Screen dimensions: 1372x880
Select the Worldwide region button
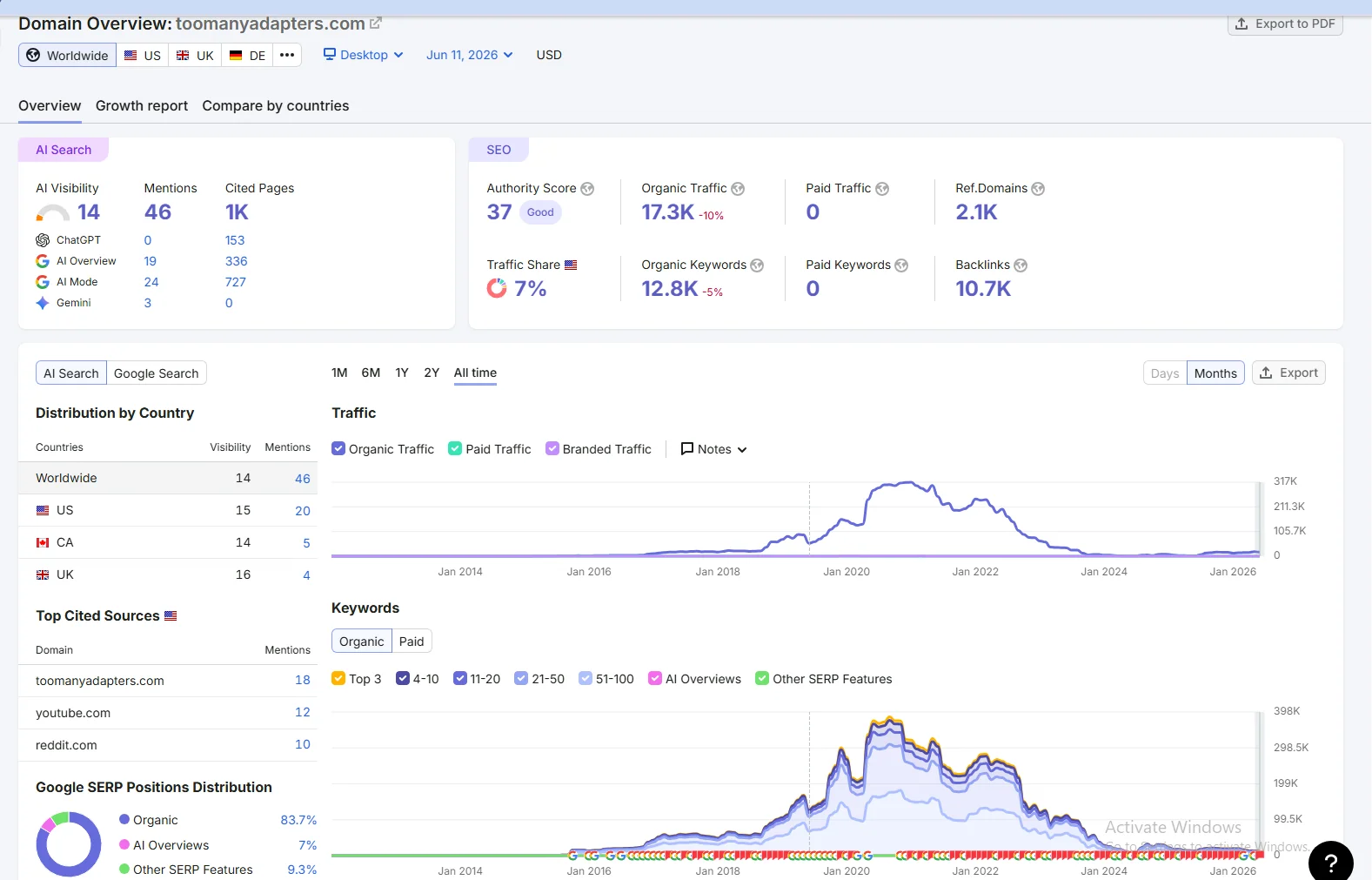pyautogui.click(x=67, y=55)
